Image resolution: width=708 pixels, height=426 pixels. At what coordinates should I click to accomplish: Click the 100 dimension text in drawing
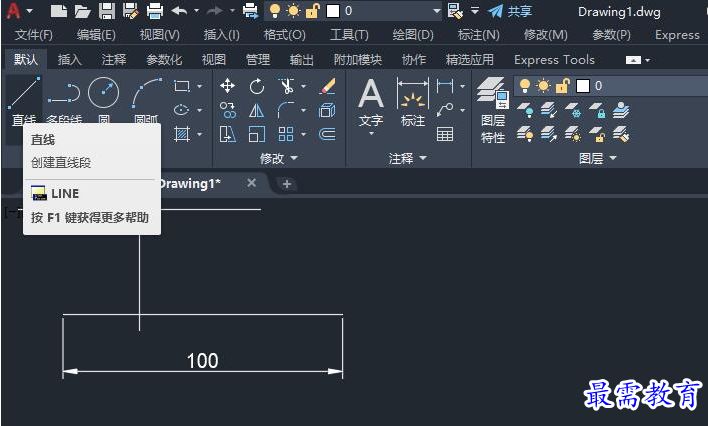point(202,360)
